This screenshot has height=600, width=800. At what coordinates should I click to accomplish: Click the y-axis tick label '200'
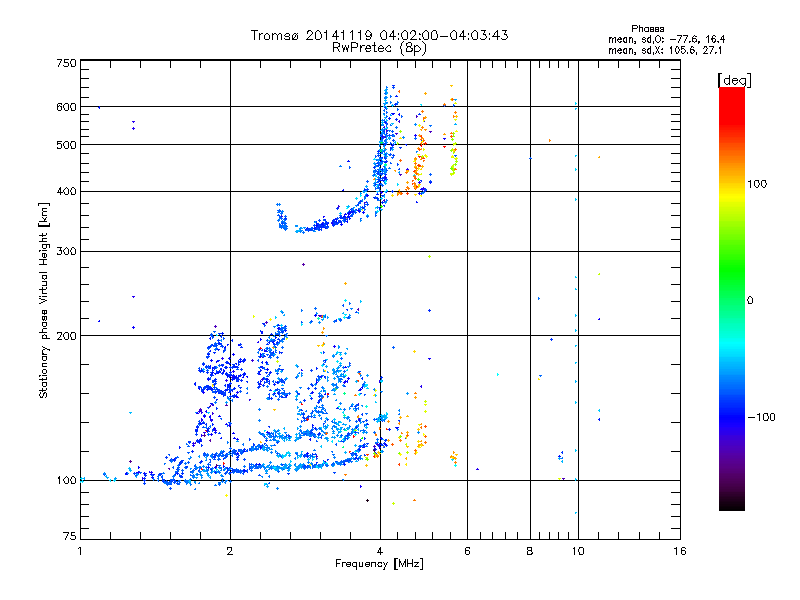(66, 336)
